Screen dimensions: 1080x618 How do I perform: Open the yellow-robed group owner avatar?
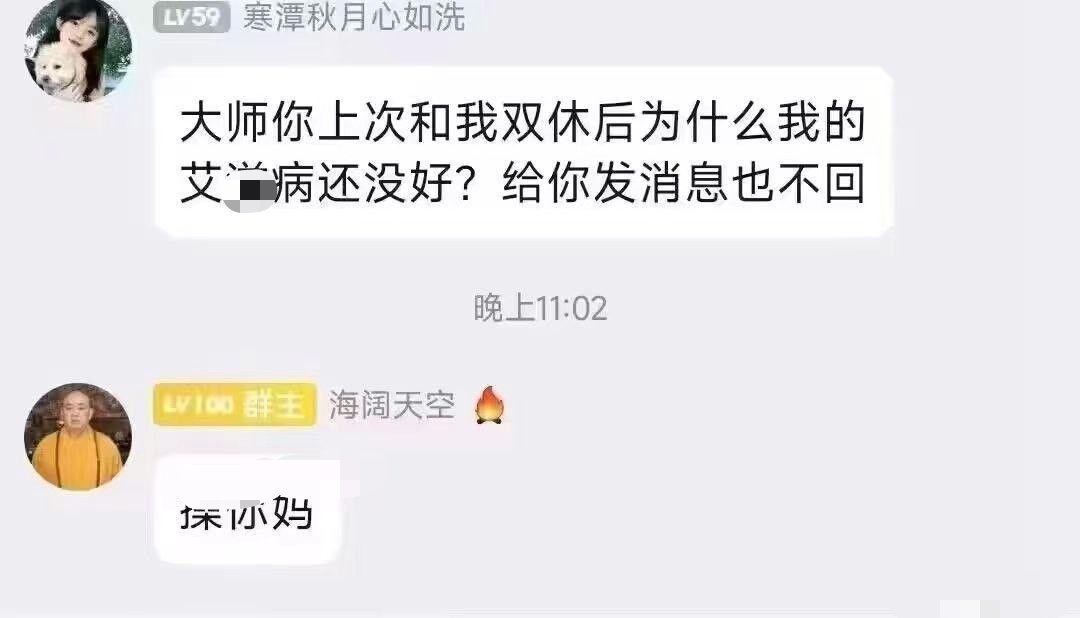(x=78, y=437)
